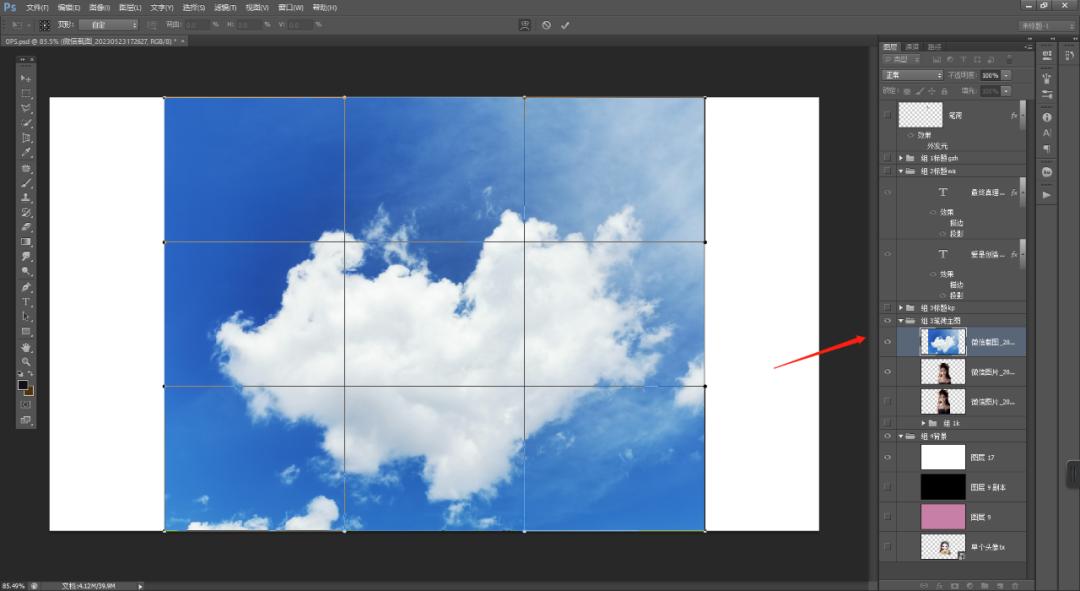Select the Magic Wand tool
This screenshot has width=1080, height=591.
(26, 123)
